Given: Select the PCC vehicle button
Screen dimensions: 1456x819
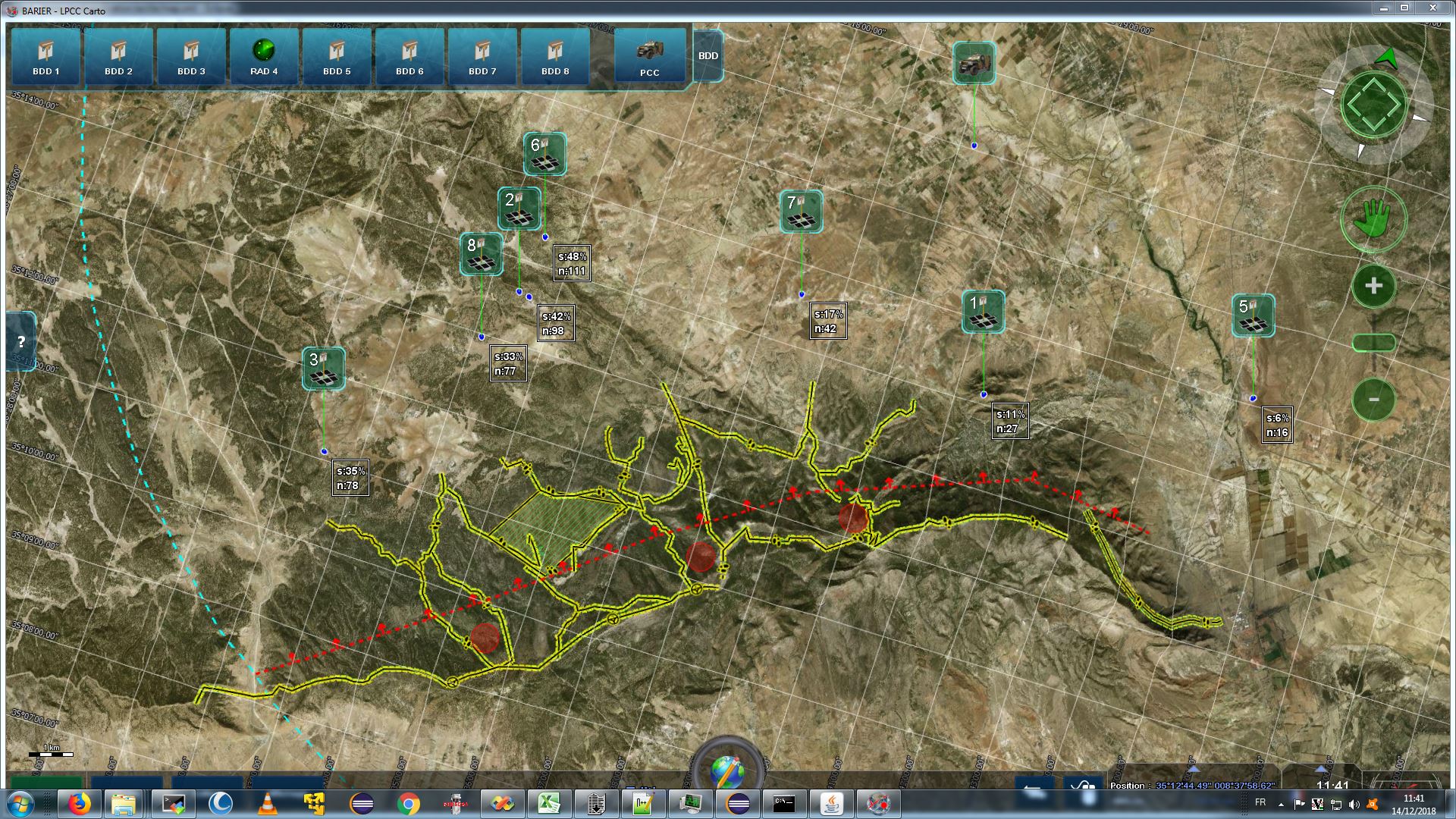Looking at the screenshot, I should 650,57.
